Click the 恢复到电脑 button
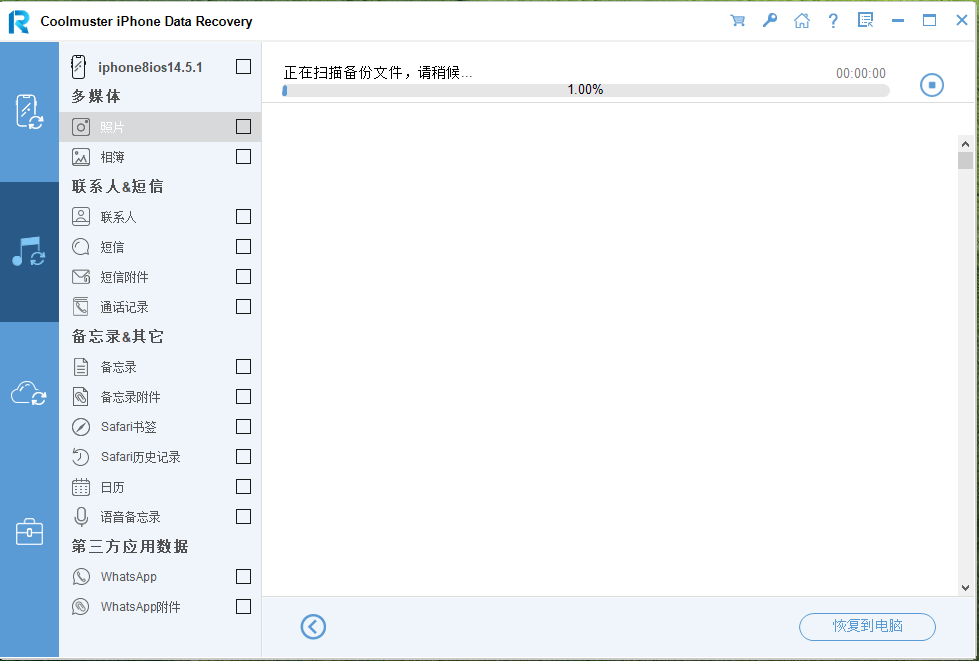This screenshot has height=661, width=979. point(867,627)
